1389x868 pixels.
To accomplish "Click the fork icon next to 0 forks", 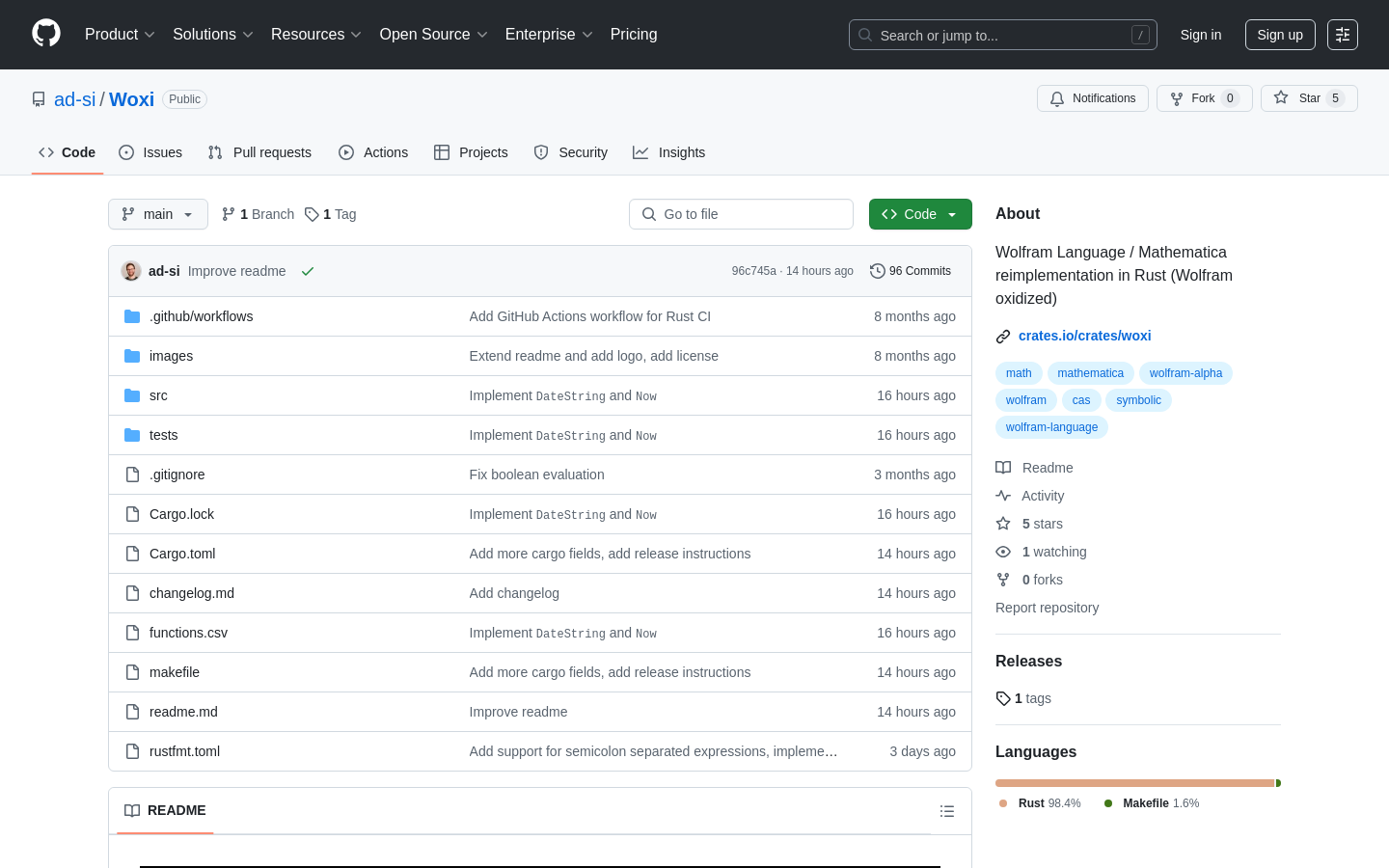I will 1003,580.
